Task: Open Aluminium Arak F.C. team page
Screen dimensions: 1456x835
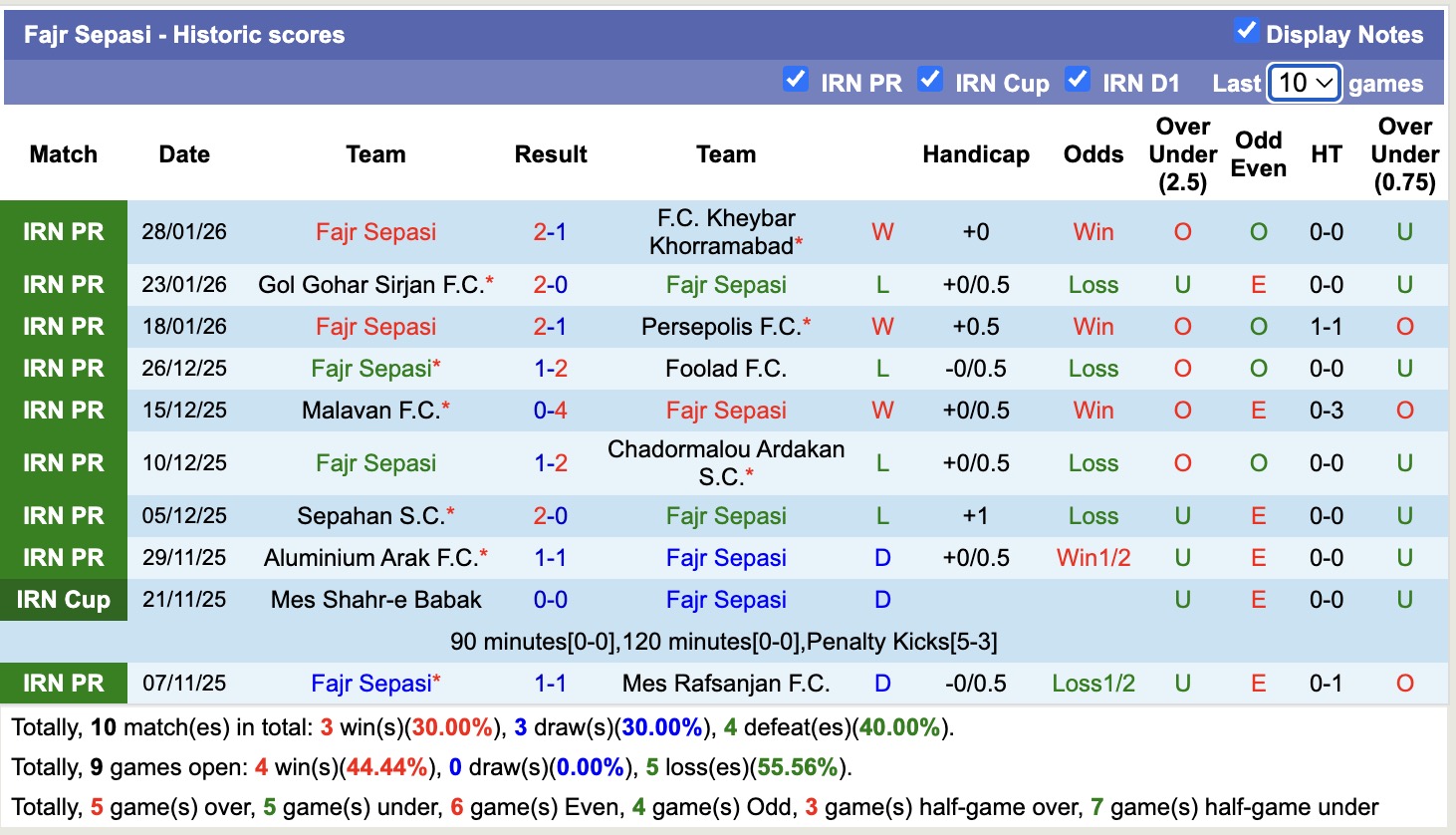Action: click(370, 558)
